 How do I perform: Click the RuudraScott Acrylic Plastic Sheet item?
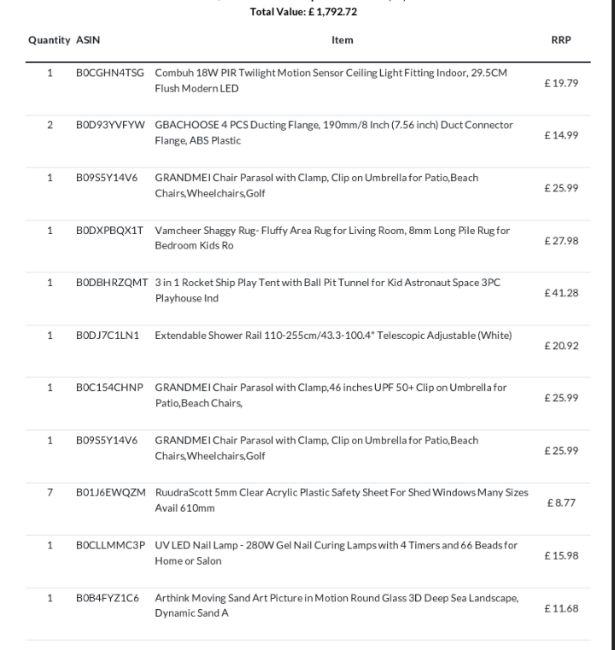[341, 500]
